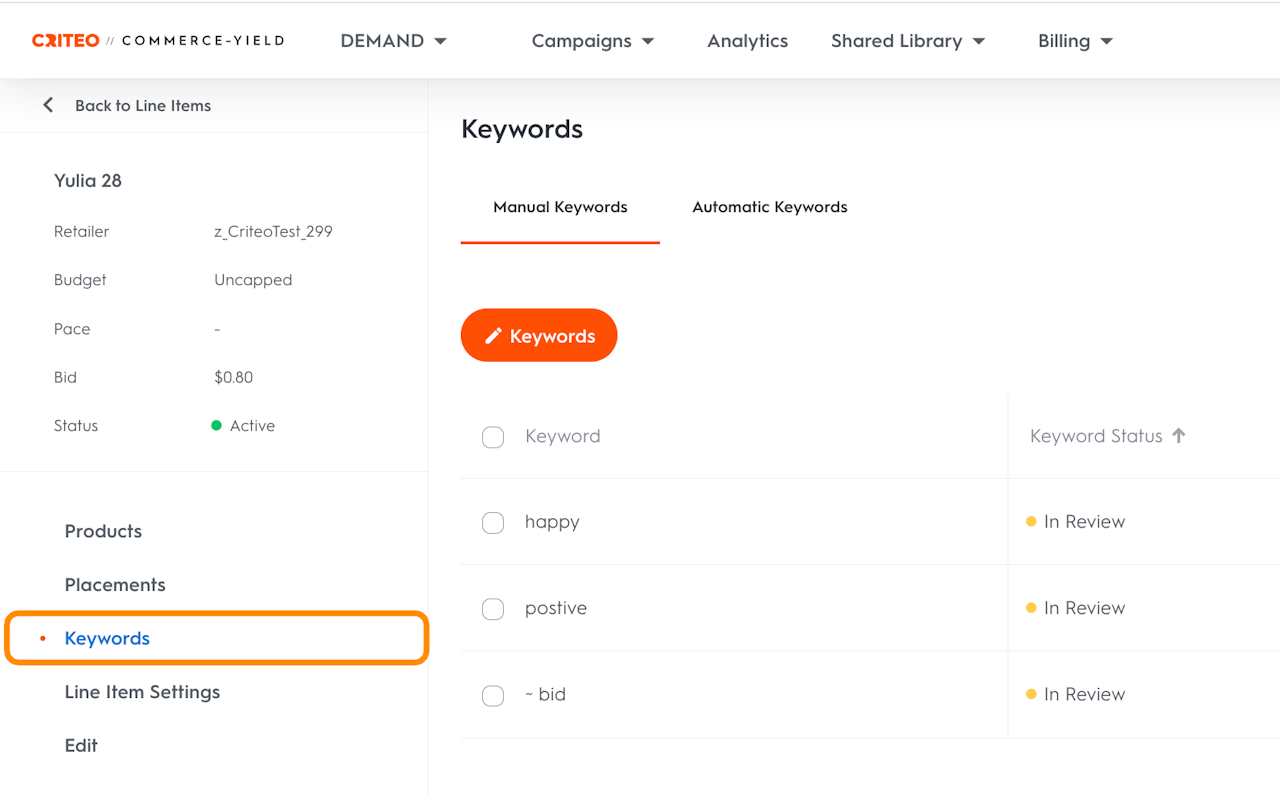This screenshot has height=795, width=1280.
Task: Open Line Item Settings in sidebar
Action: tap(142, 692)
